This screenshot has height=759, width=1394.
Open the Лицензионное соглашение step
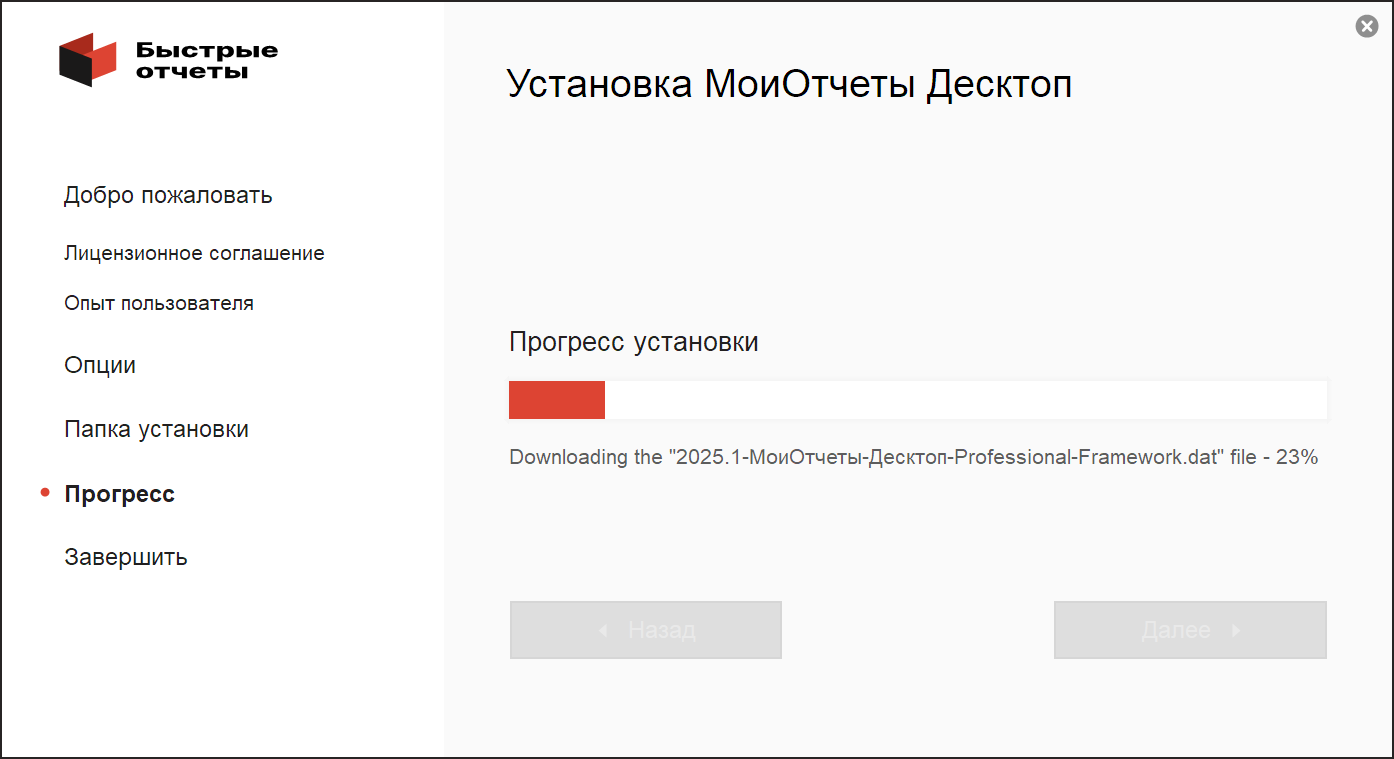[x=194, y=253]
